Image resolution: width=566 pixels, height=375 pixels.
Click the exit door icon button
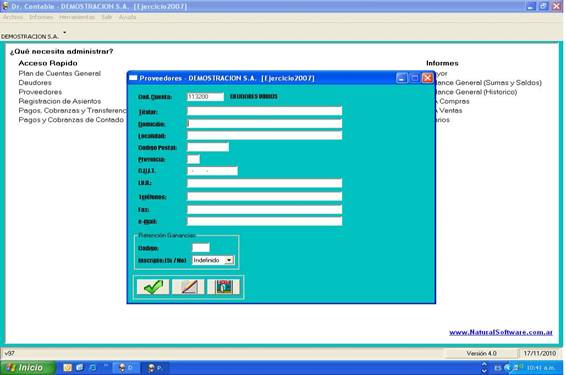click(x=223, y=287)
